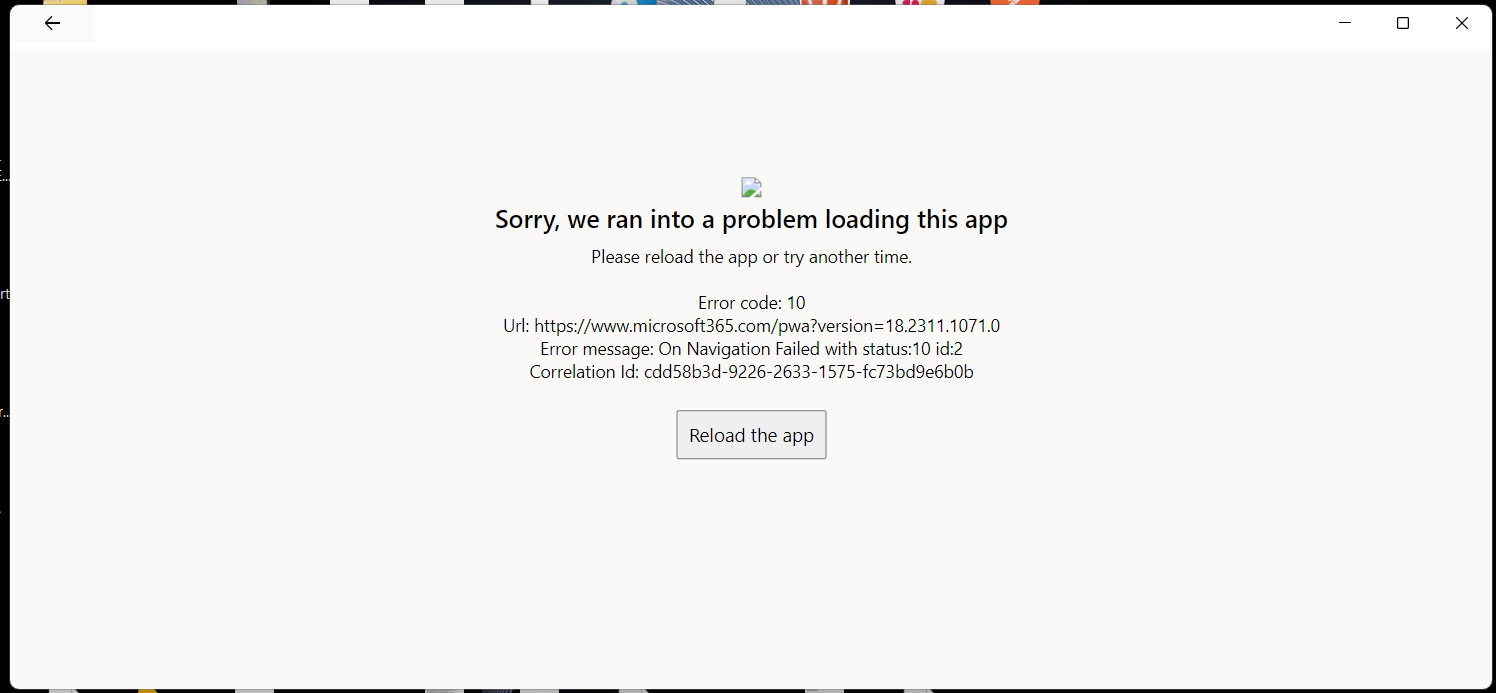Select the orange desktop icon behind the title bar
The height and width of the screenshot is (693, 1496).
(x=1015, y=2)
